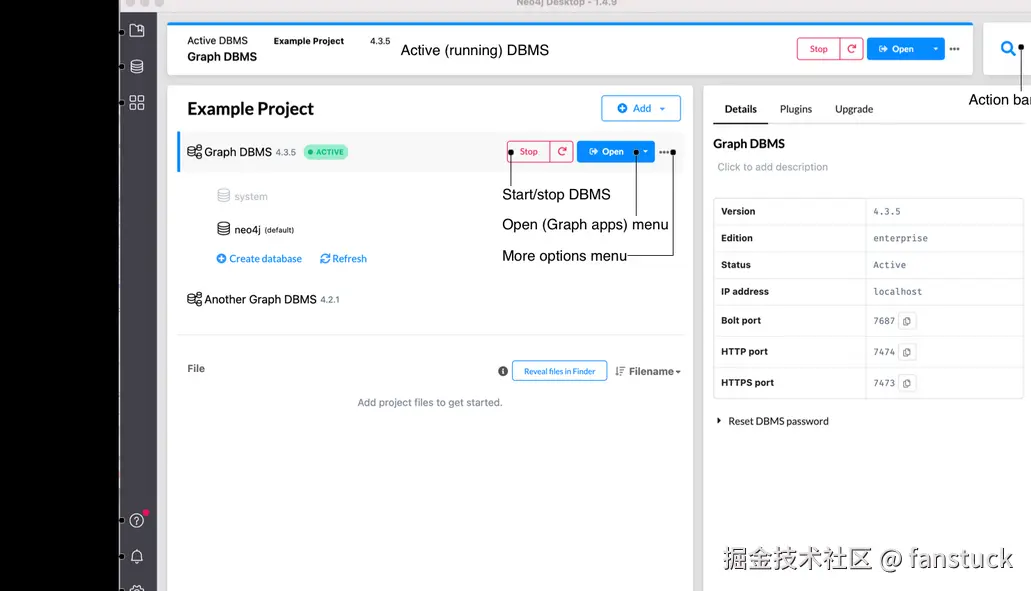Stop Graph DBMS in project list
Viewport: 1031px width, 591px height.
528,152
